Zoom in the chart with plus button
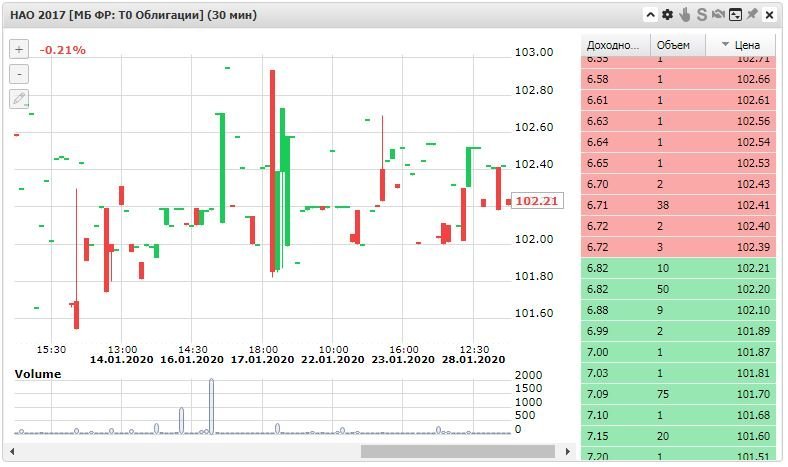788x467 pixels. coord(20,49)
